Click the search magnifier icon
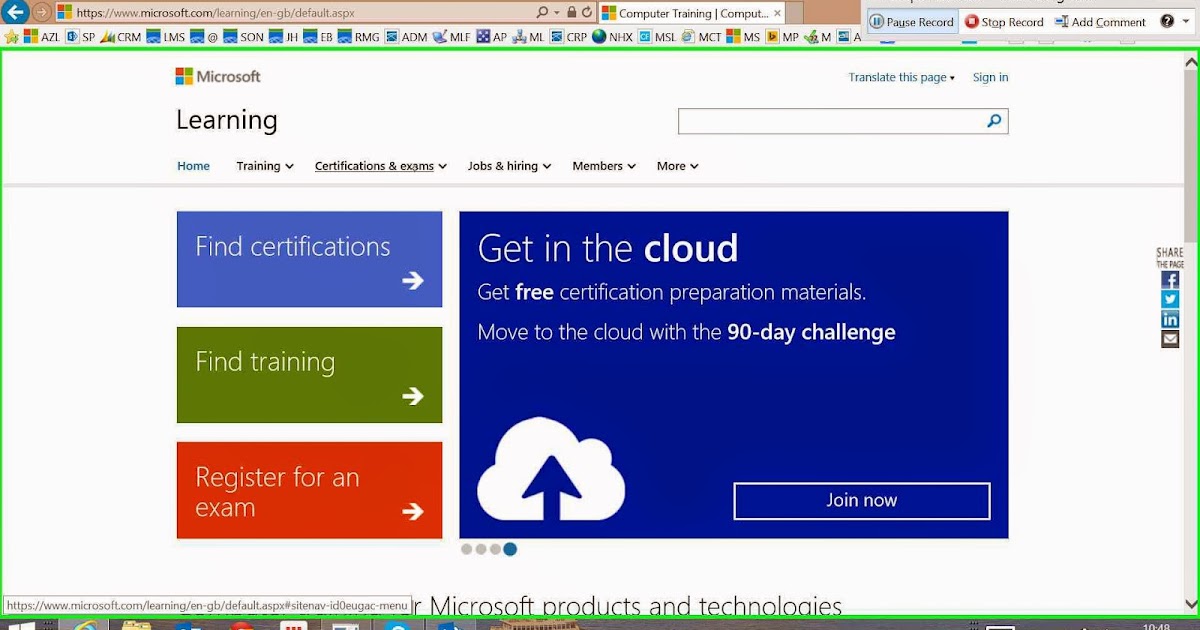Image resolution: width=1200 pixels, height=630 pixels. coord(993,120)
